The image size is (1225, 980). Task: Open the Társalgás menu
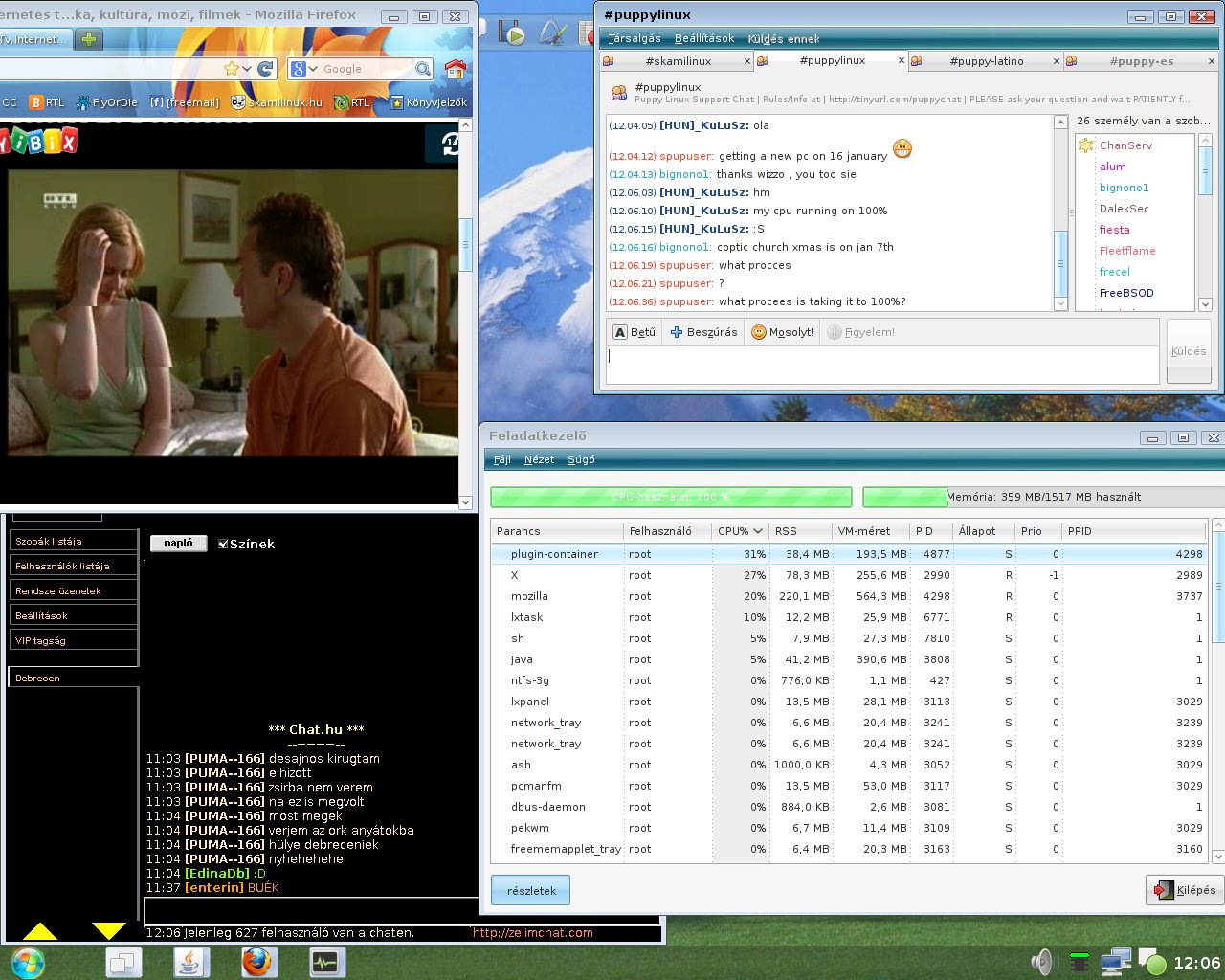pos(635,39)
